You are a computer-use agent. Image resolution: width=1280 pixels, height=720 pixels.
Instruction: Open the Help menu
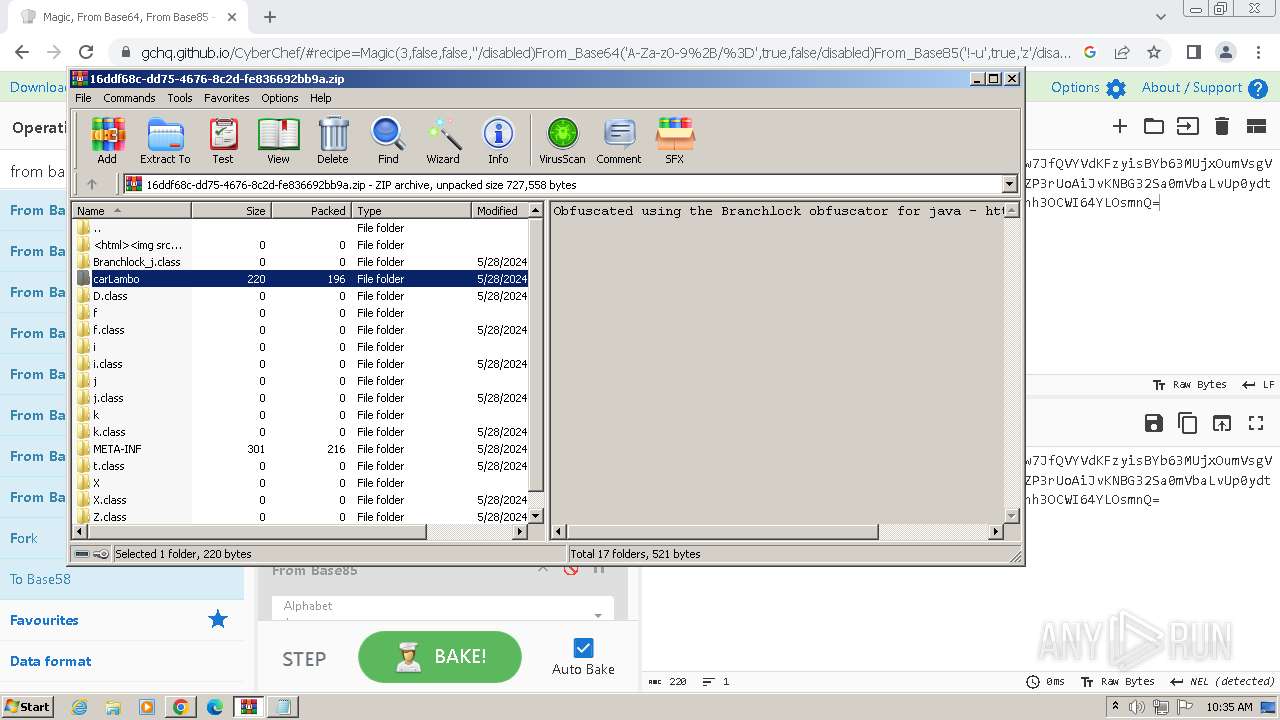pos(321,98)
